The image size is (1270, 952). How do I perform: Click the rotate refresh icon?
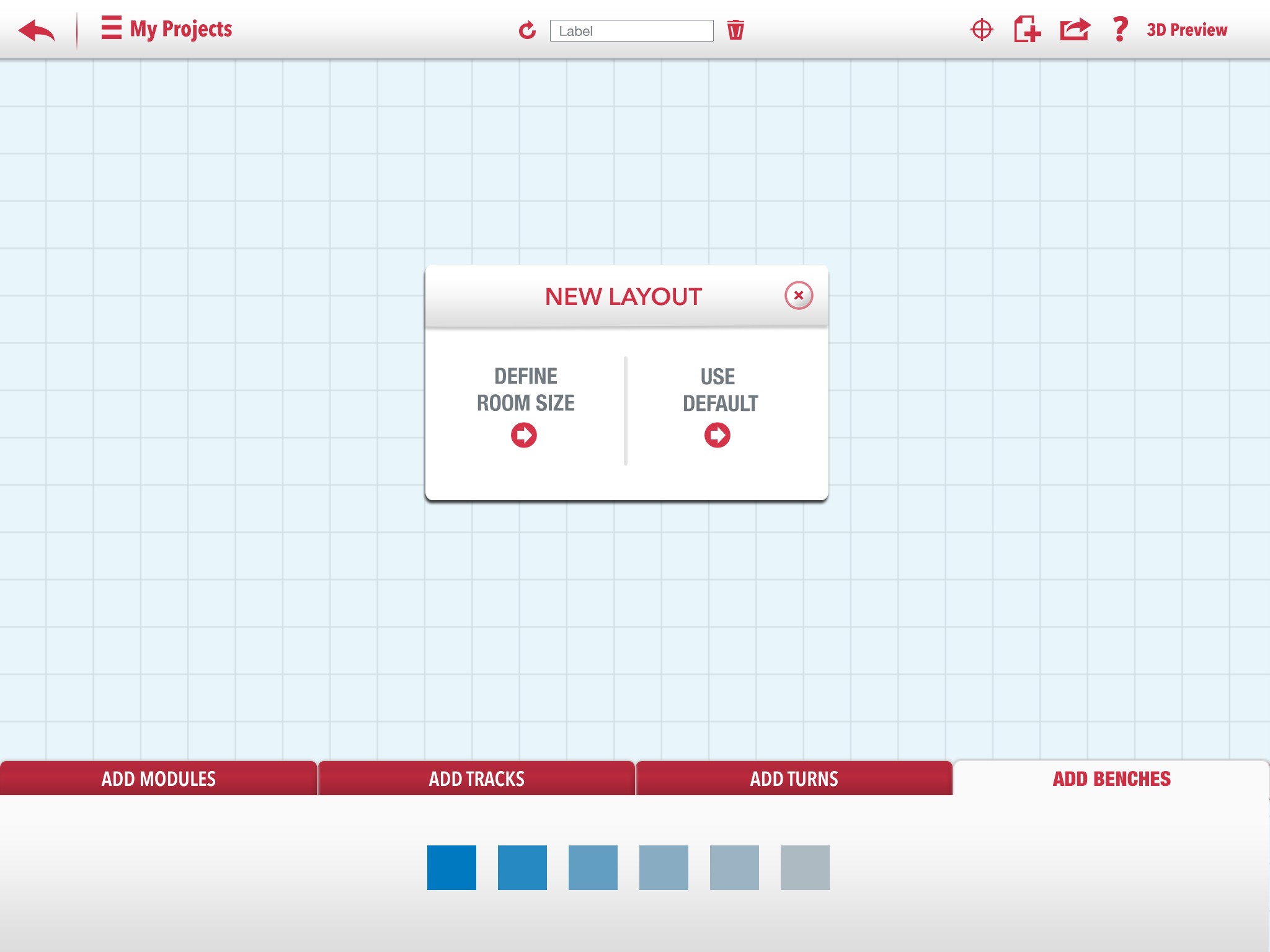point(527,30)
